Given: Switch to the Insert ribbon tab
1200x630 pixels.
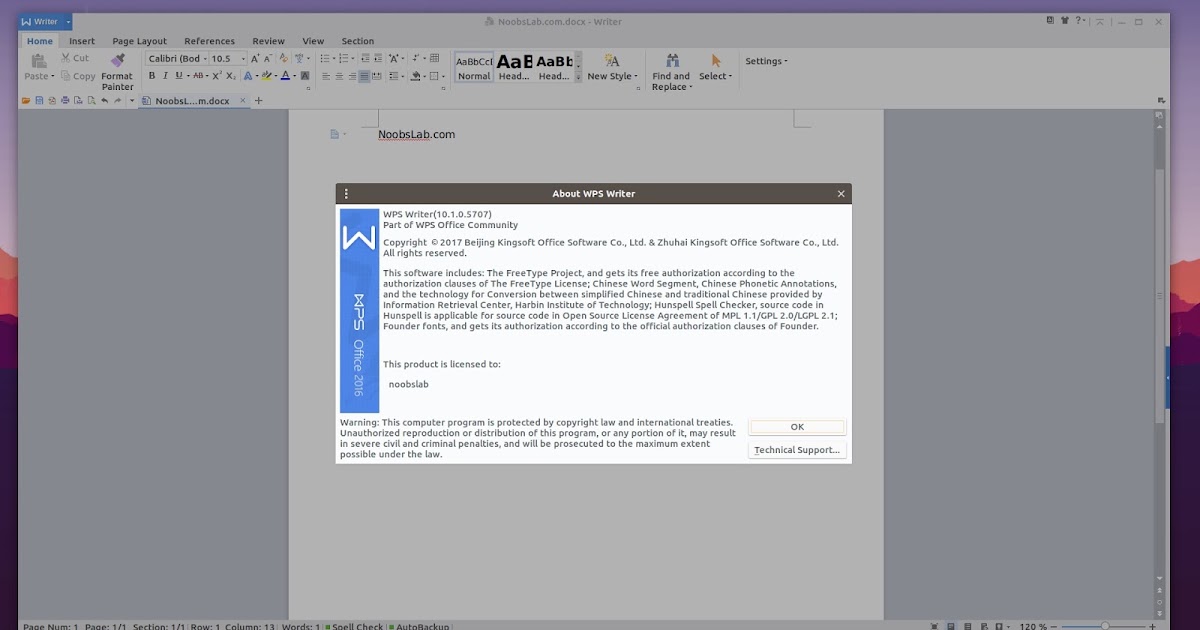Looking at the screenshot, I should click(82, 41).
